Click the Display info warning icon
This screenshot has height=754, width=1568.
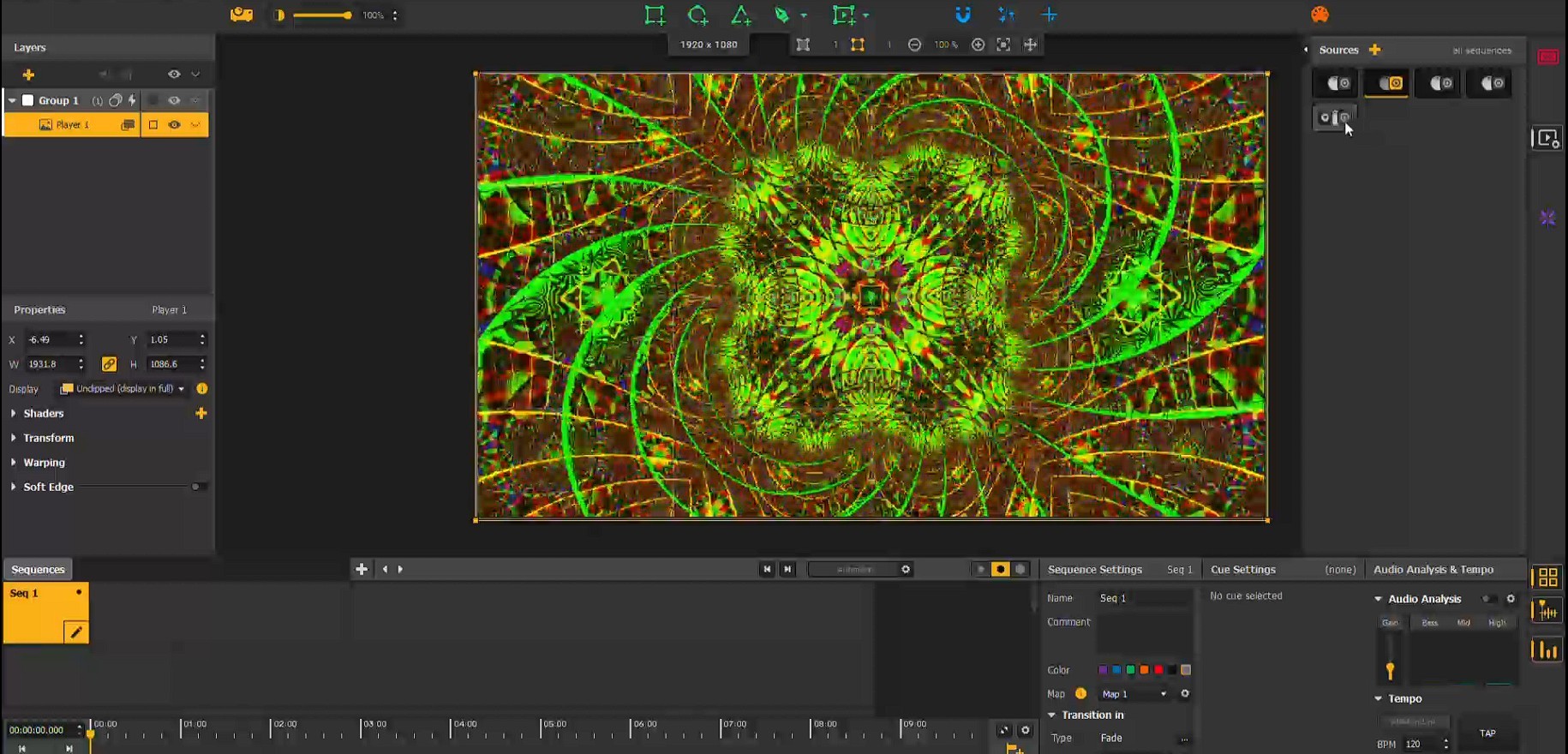(x=202, y=389)
